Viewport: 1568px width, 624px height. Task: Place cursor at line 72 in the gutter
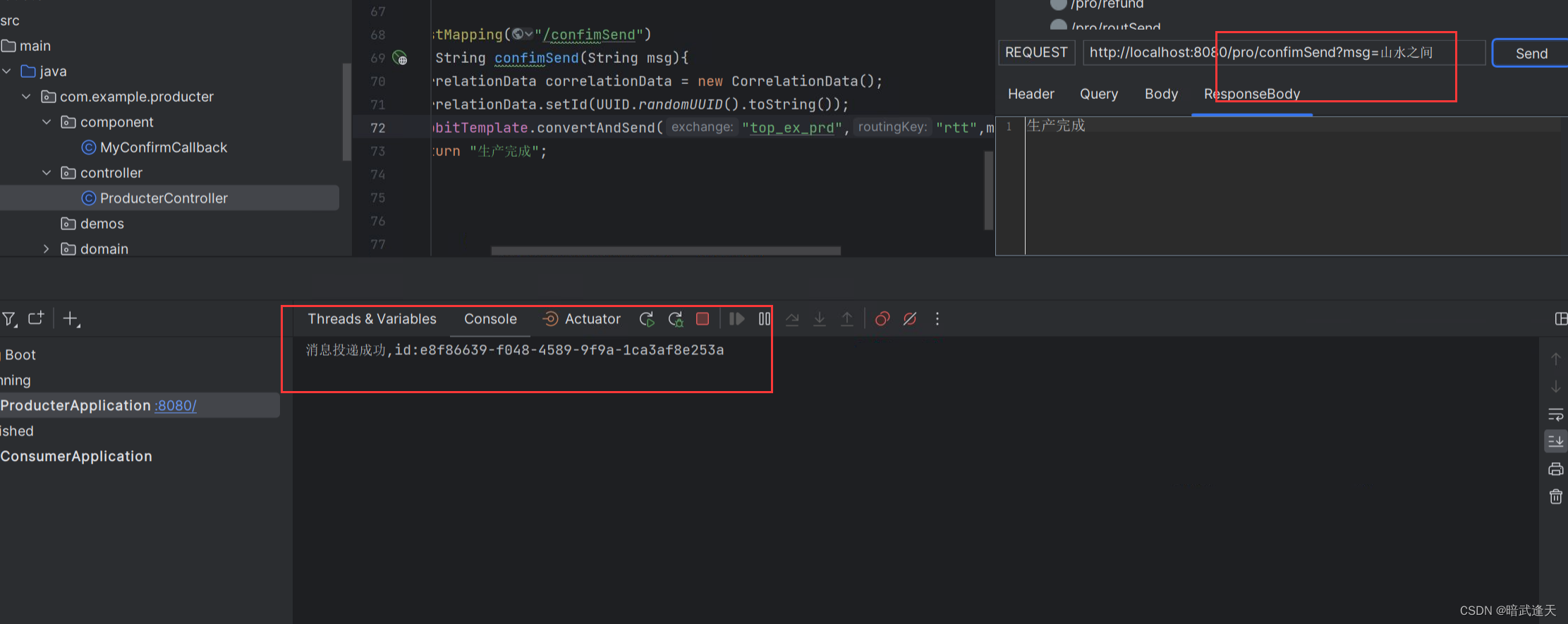pos(378,128)
